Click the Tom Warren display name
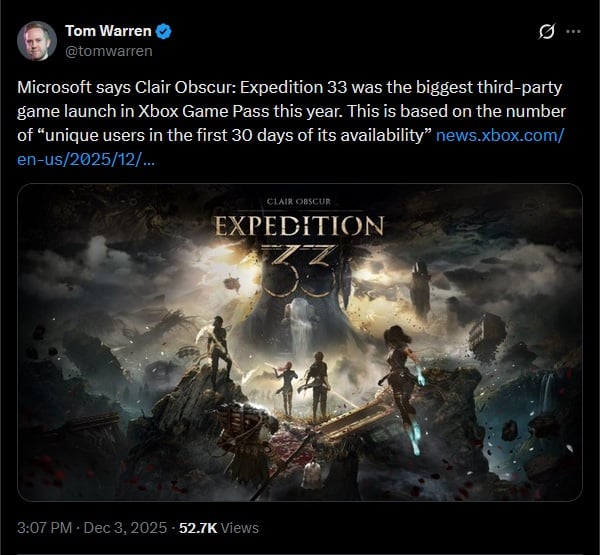 coord(106,31)
